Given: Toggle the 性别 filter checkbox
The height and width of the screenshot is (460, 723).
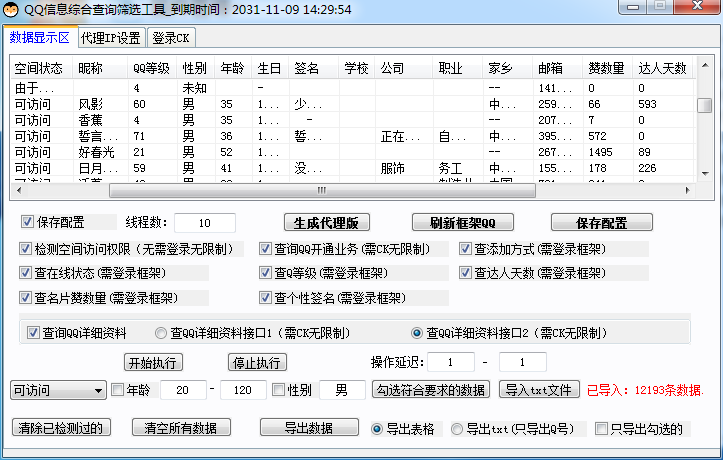Looking at the screenshot, I should 279,390.
